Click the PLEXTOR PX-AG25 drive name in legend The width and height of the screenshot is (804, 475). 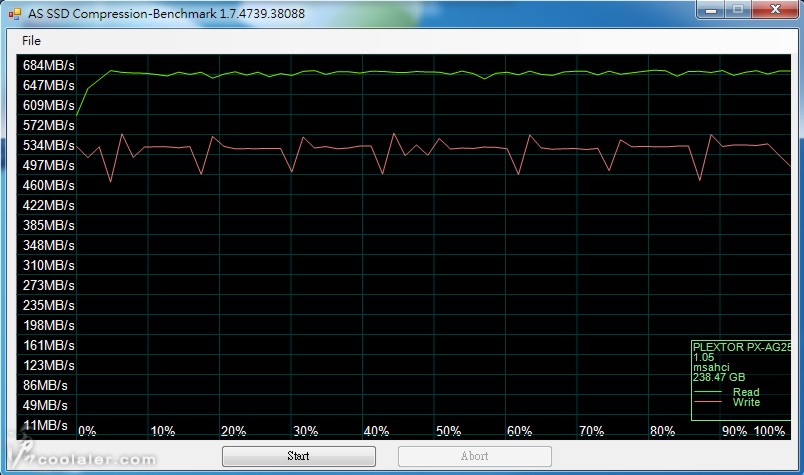(742, 347)
